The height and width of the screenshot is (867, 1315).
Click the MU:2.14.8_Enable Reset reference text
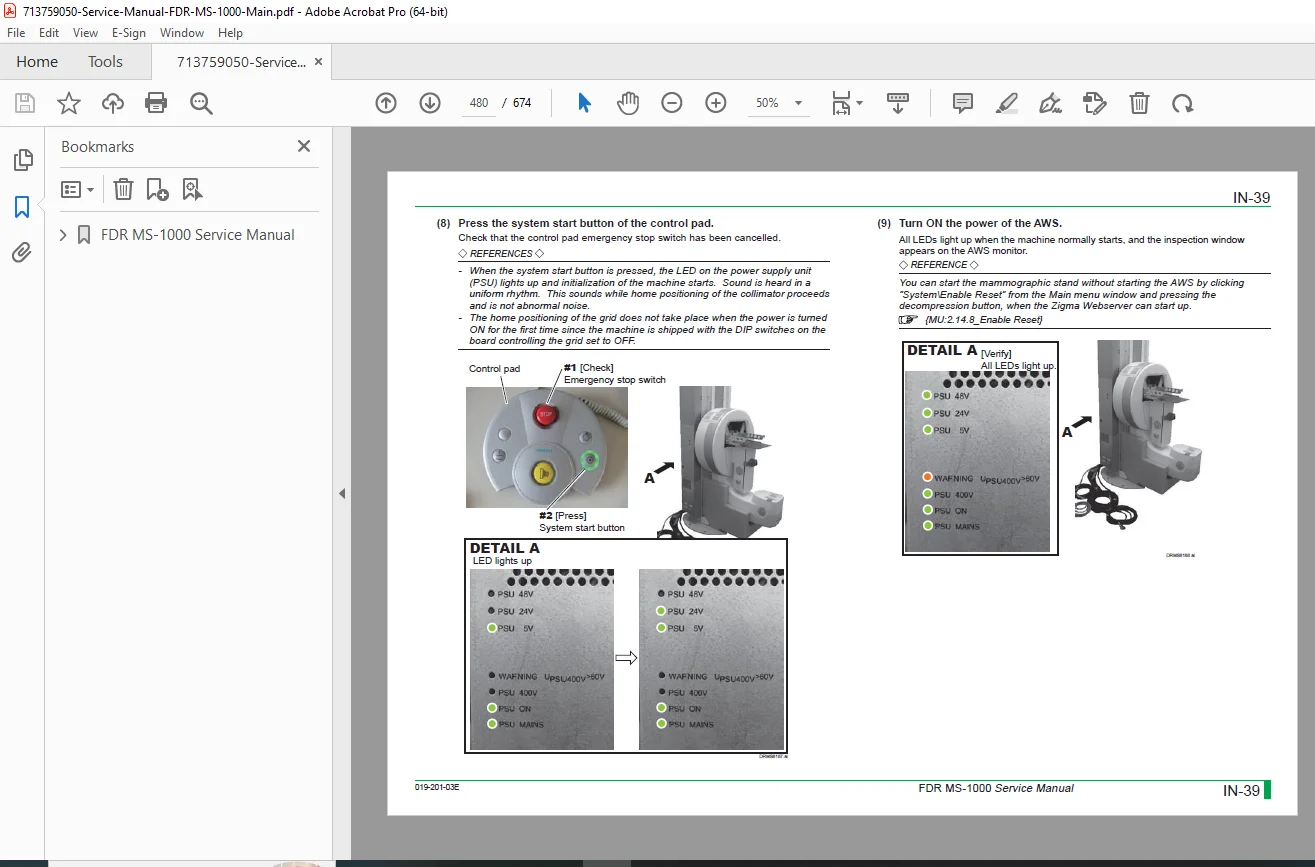[984, 319]
